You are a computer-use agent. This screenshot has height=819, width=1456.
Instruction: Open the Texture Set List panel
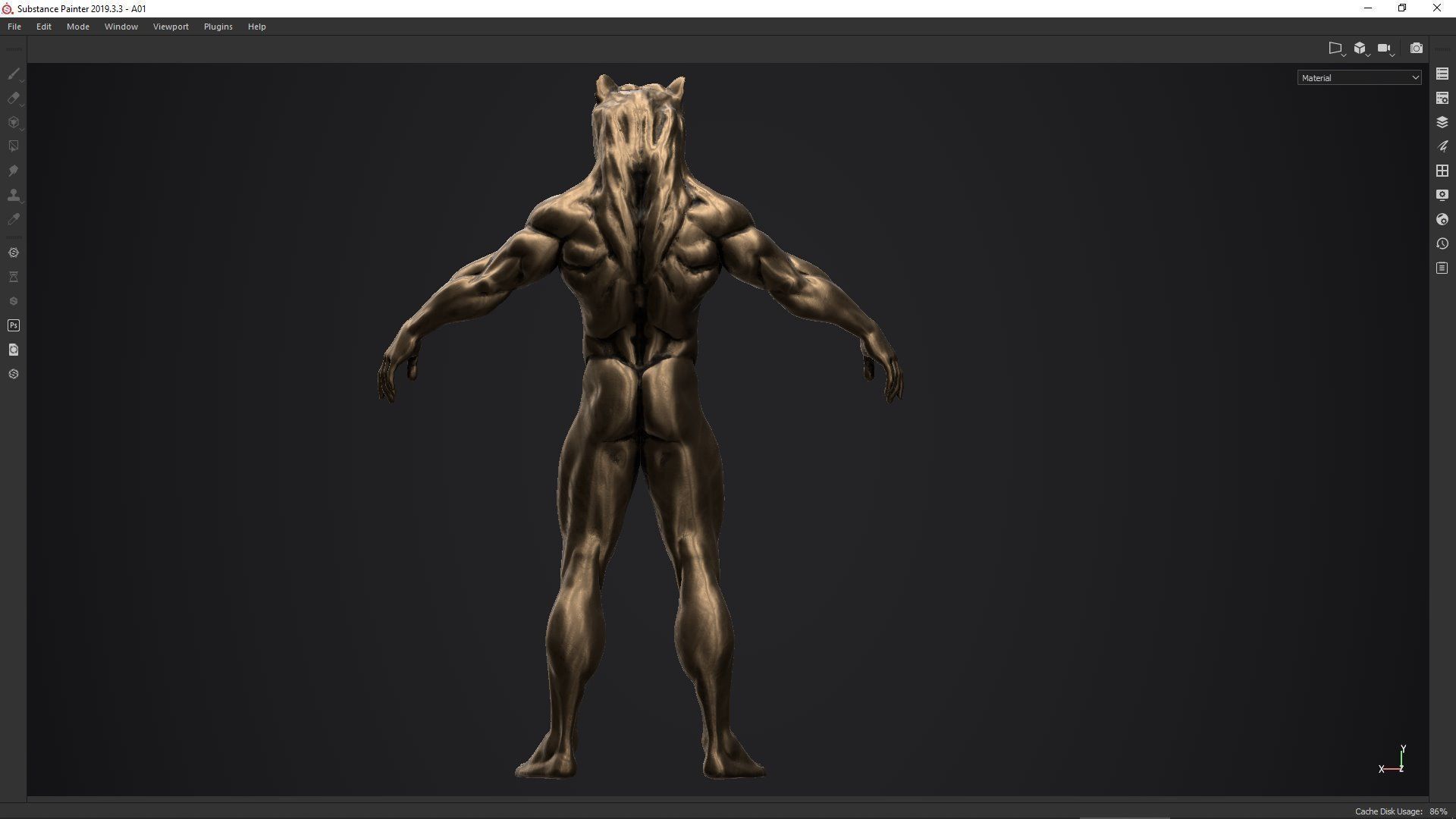click(1442, 74)
